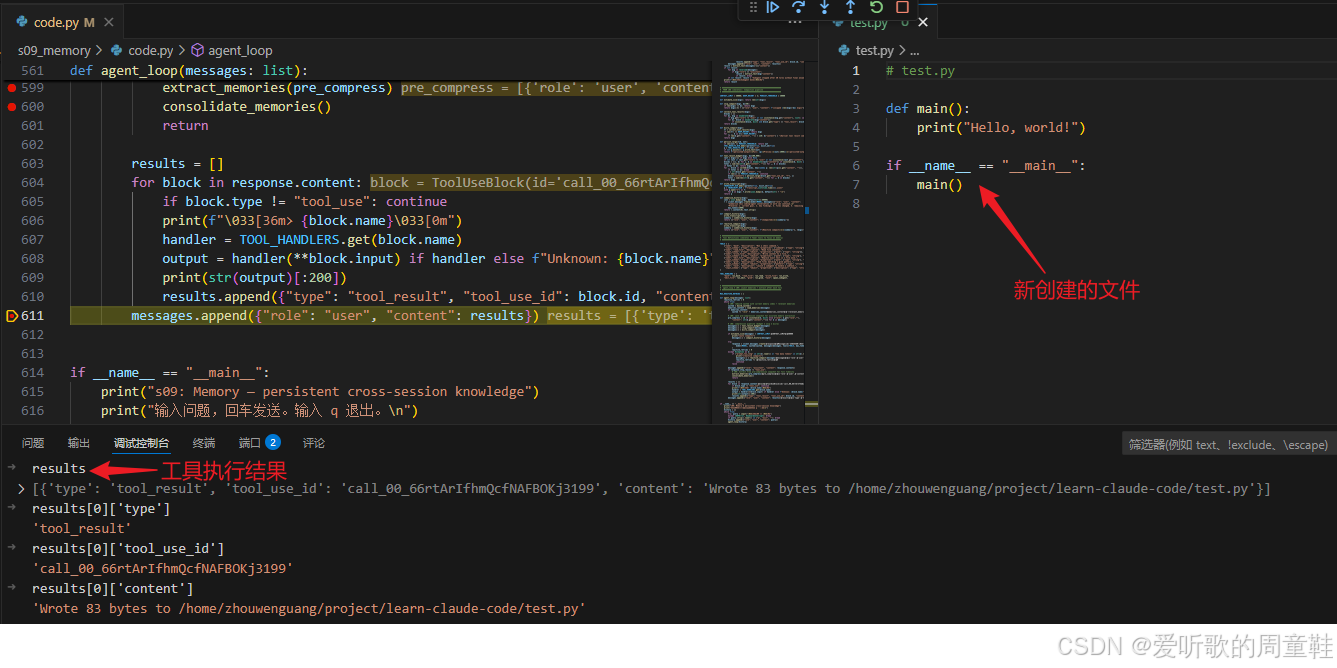Click the 'tool_result' output value

pos(82,529)
